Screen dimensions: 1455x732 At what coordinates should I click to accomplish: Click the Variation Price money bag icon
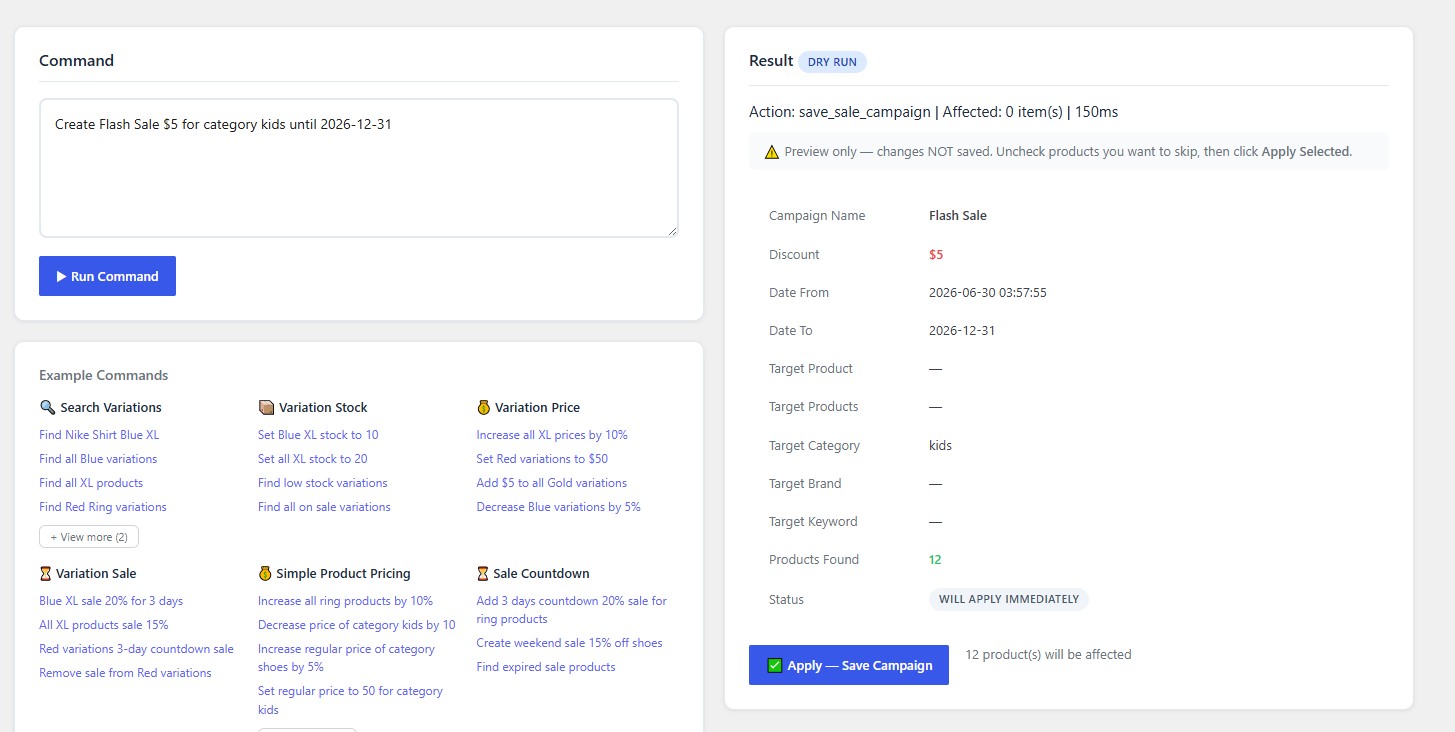click(x=484, y=407)
